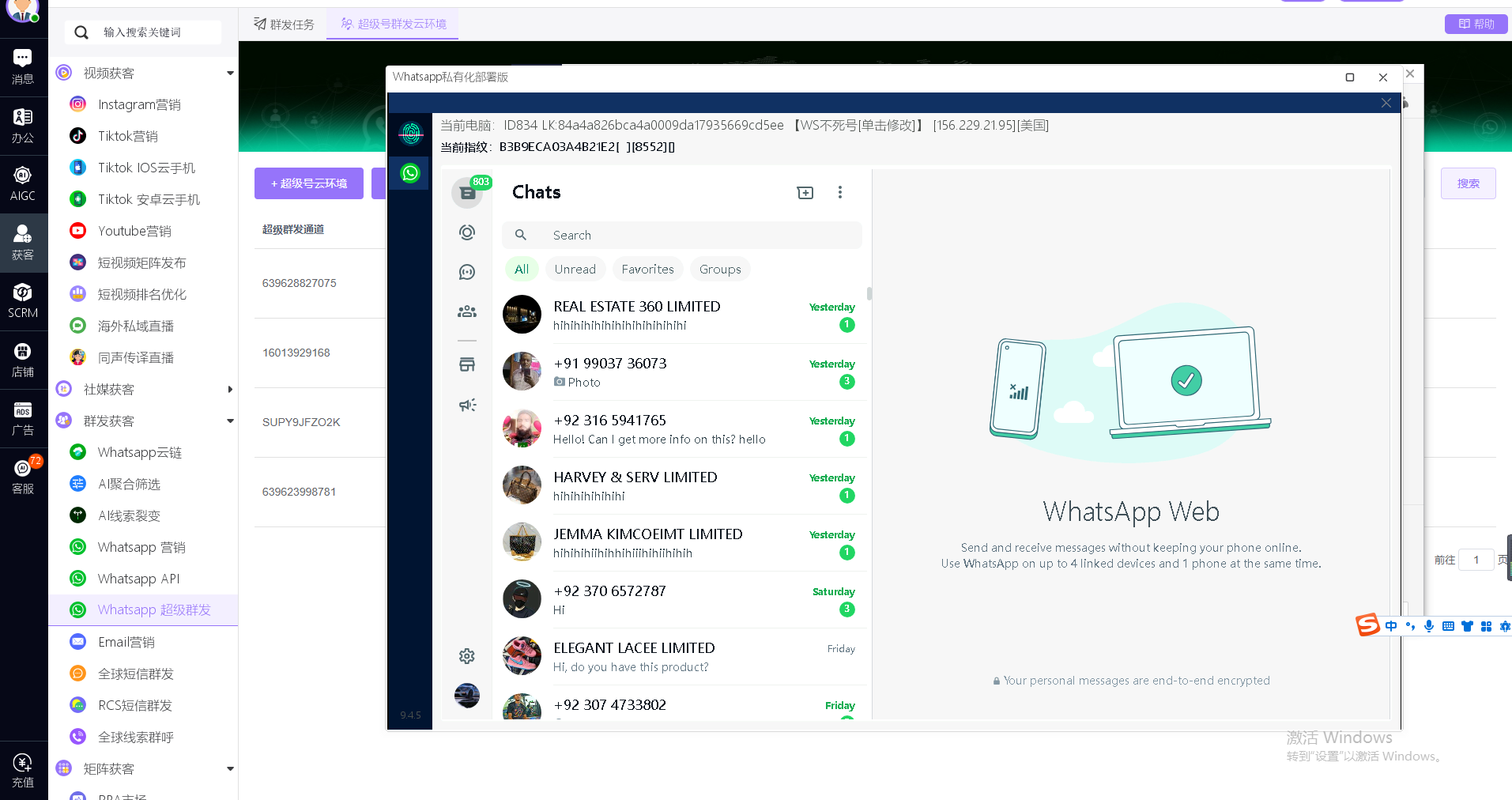Viewport: 1512px width, 800px height.
Task: Collapse the 矩阵获客 section
Action: pyautogui.click(x=230, y=769)
